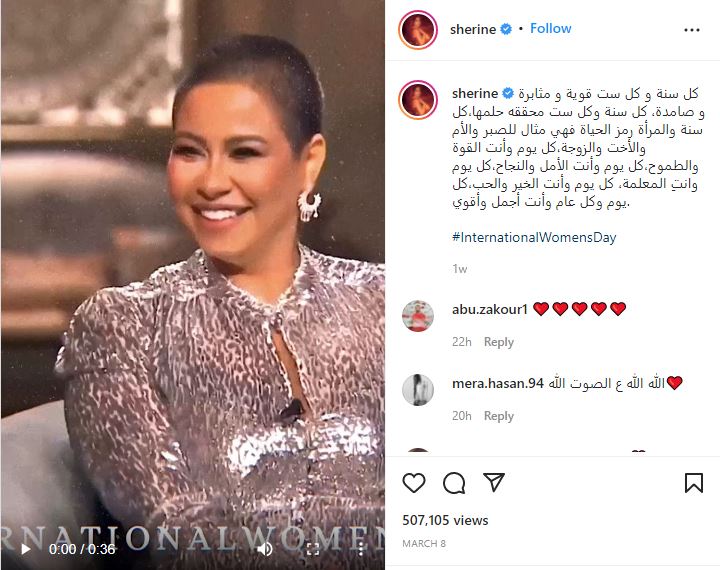This screenshot has height=570, width=720.
Task: Click verified badge next to sherine header
Action: click(506, 29)
